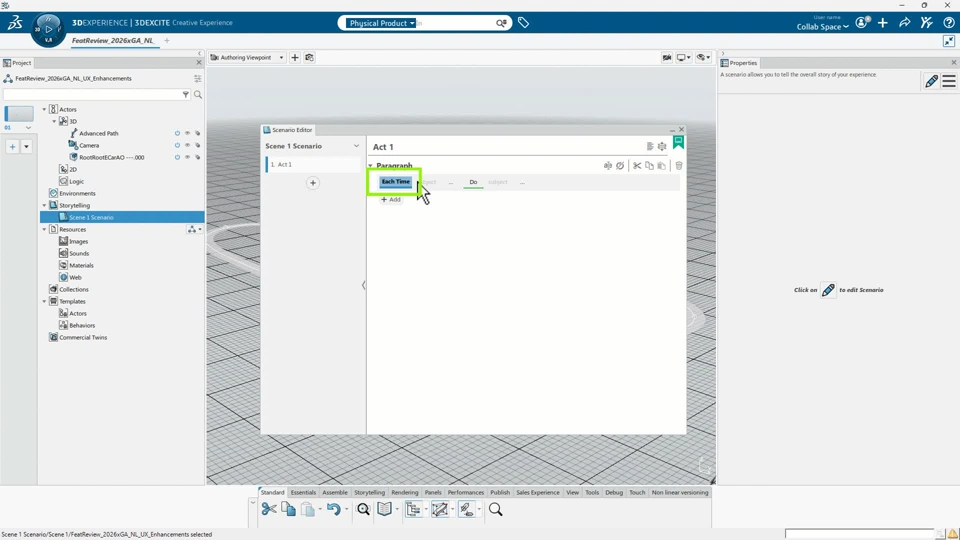Click the Copy icon in bottom toolbar

click(288, 509)
